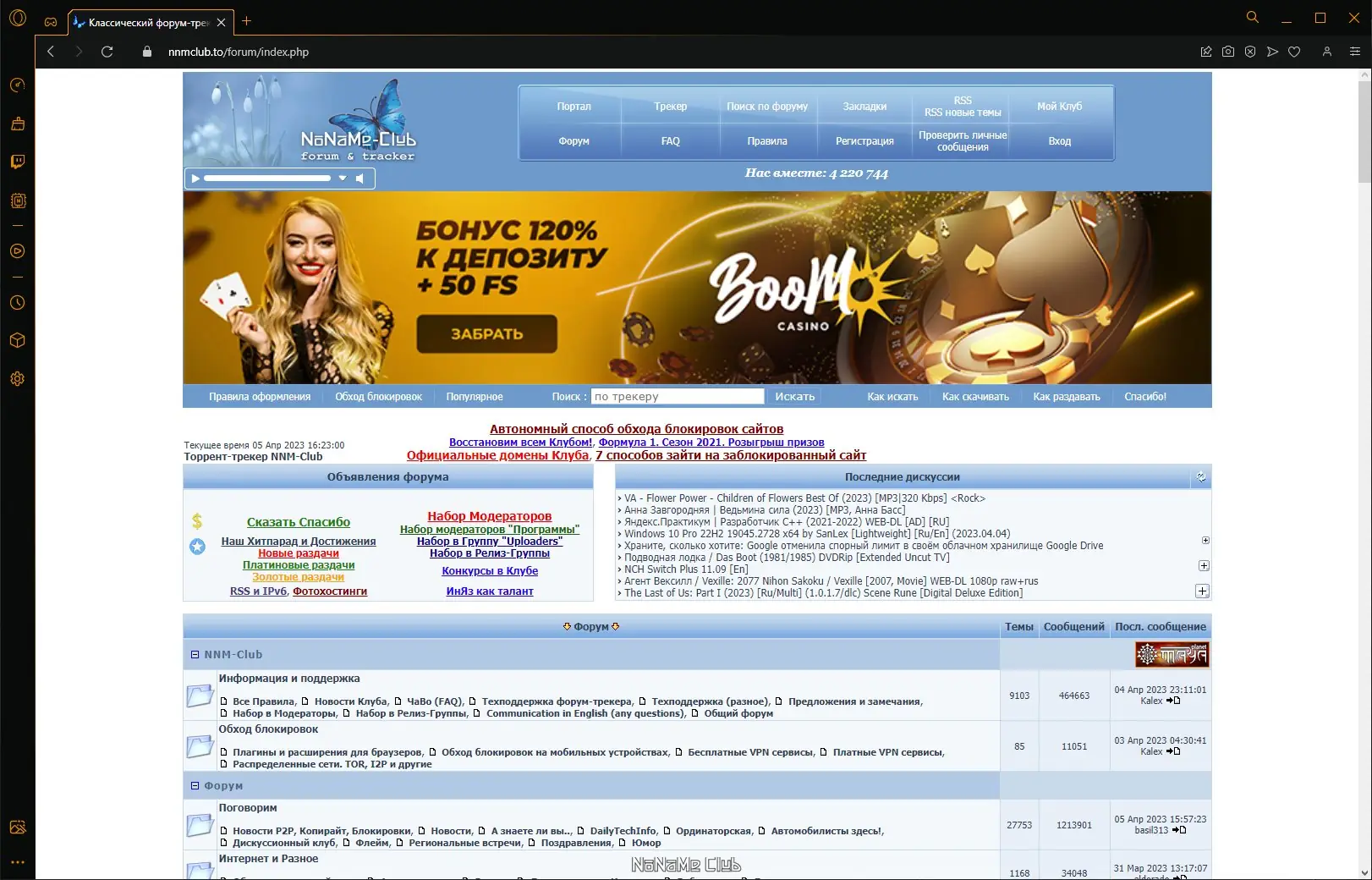Go to latest post arrow in Информация и поддержка row

(x=1173, y=701)
